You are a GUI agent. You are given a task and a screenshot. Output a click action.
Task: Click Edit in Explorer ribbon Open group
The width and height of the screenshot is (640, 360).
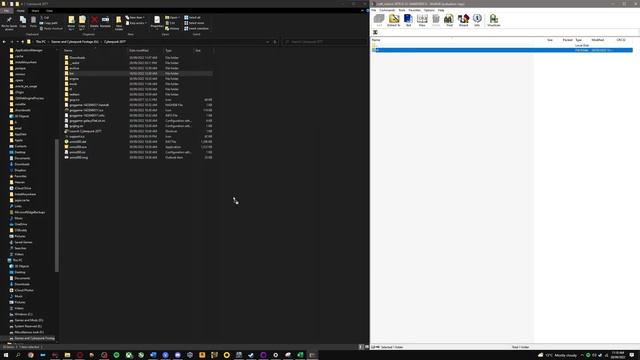coord(171,23)
